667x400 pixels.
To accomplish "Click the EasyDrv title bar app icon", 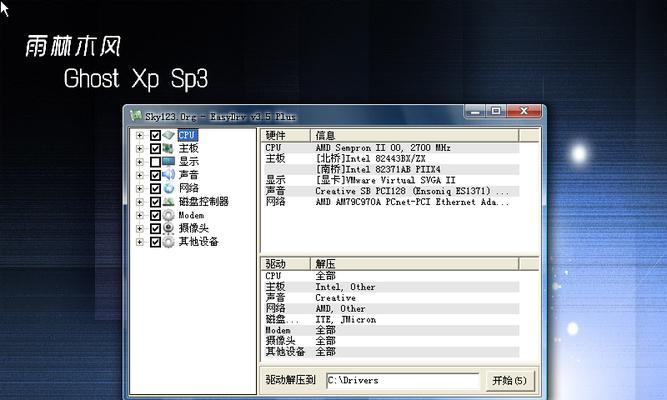I will [136, 115].
